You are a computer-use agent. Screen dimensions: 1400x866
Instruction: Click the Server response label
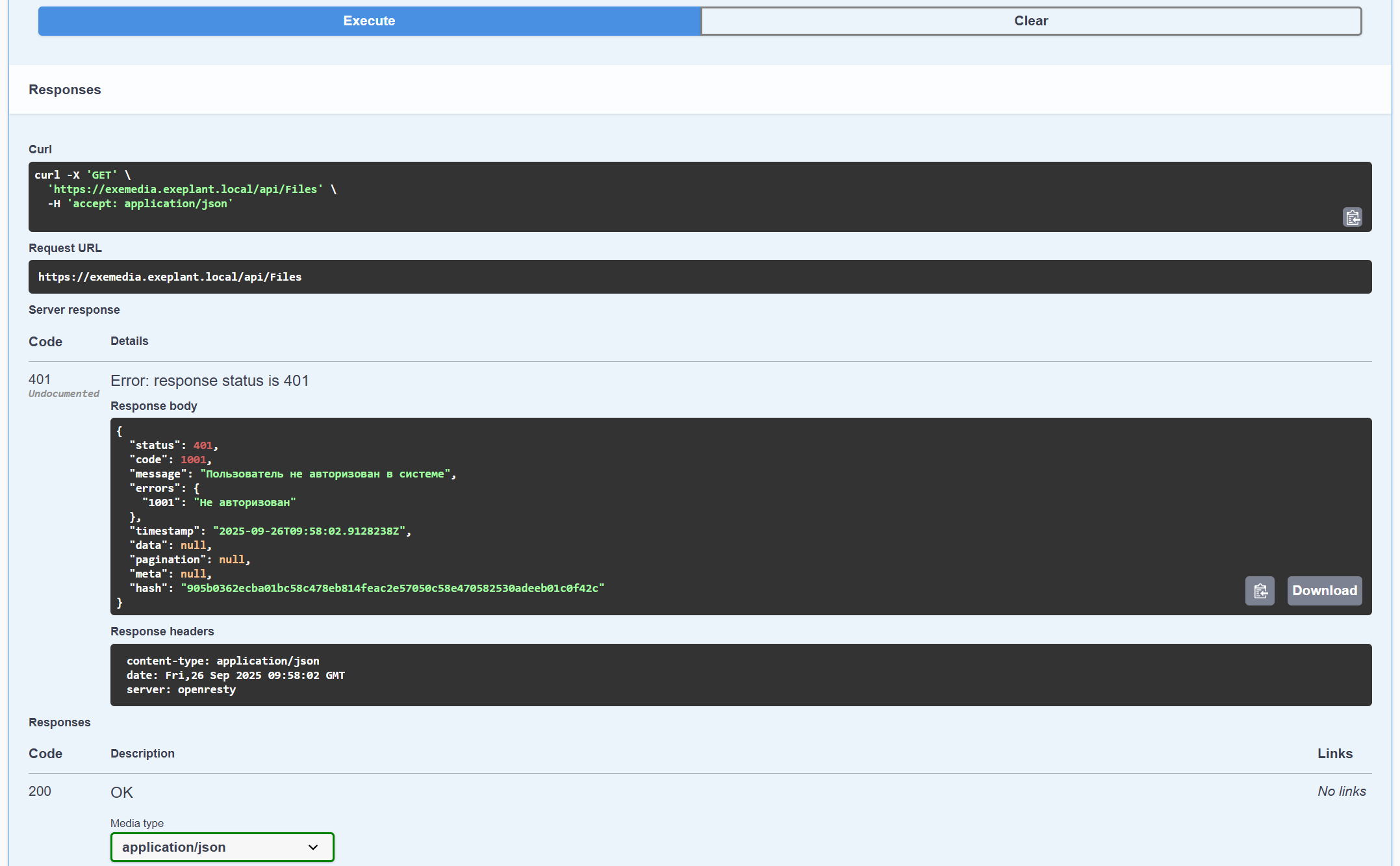point(74,310)
